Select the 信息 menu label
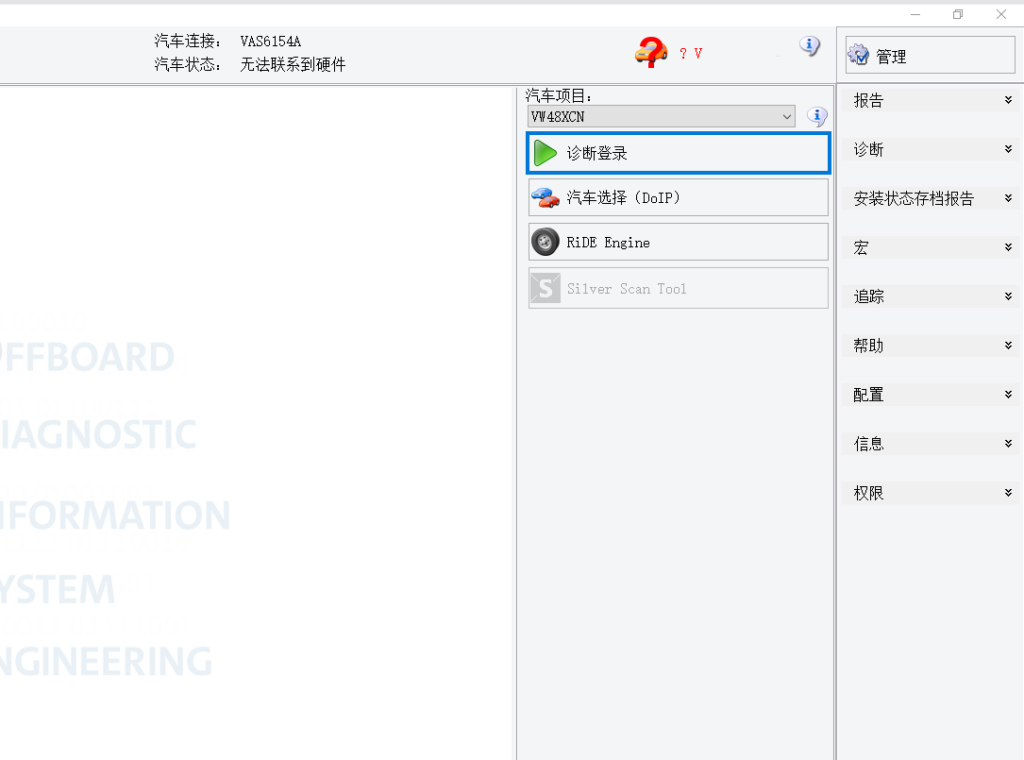This screenshot has width=1024, height=760. 869,444
